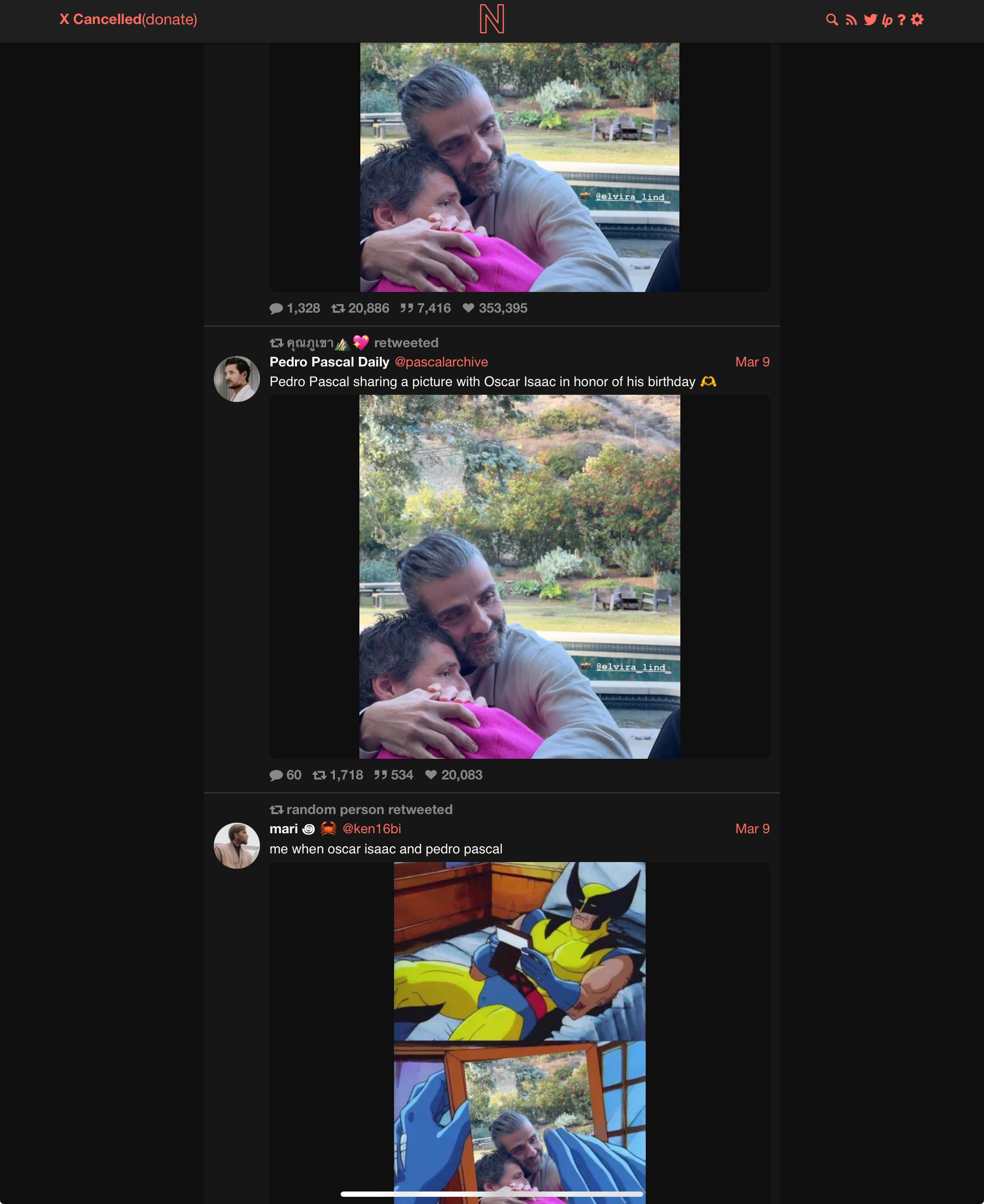Viewport: 984px width, 1204px height.
Task: Open the preferences gear icon
Action: tap(917, 20)
